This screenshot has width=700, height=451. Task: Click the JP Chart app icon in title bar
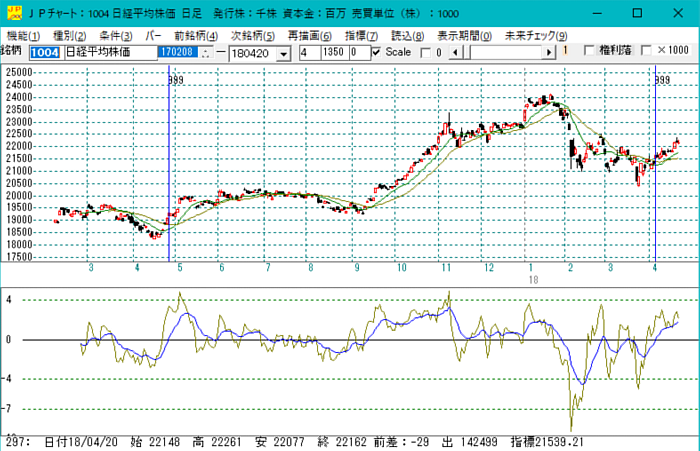coord(10,11)
